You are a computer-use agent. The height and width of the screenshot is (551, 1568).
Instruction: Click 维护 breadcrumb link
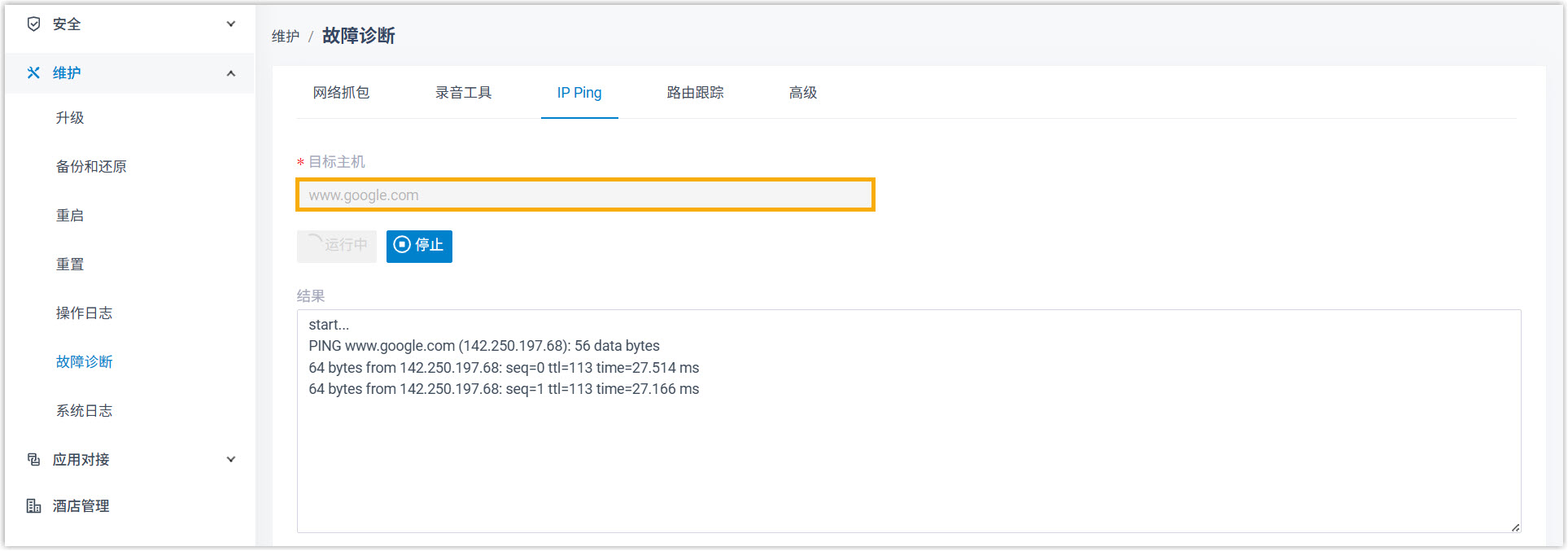point(286,37)
